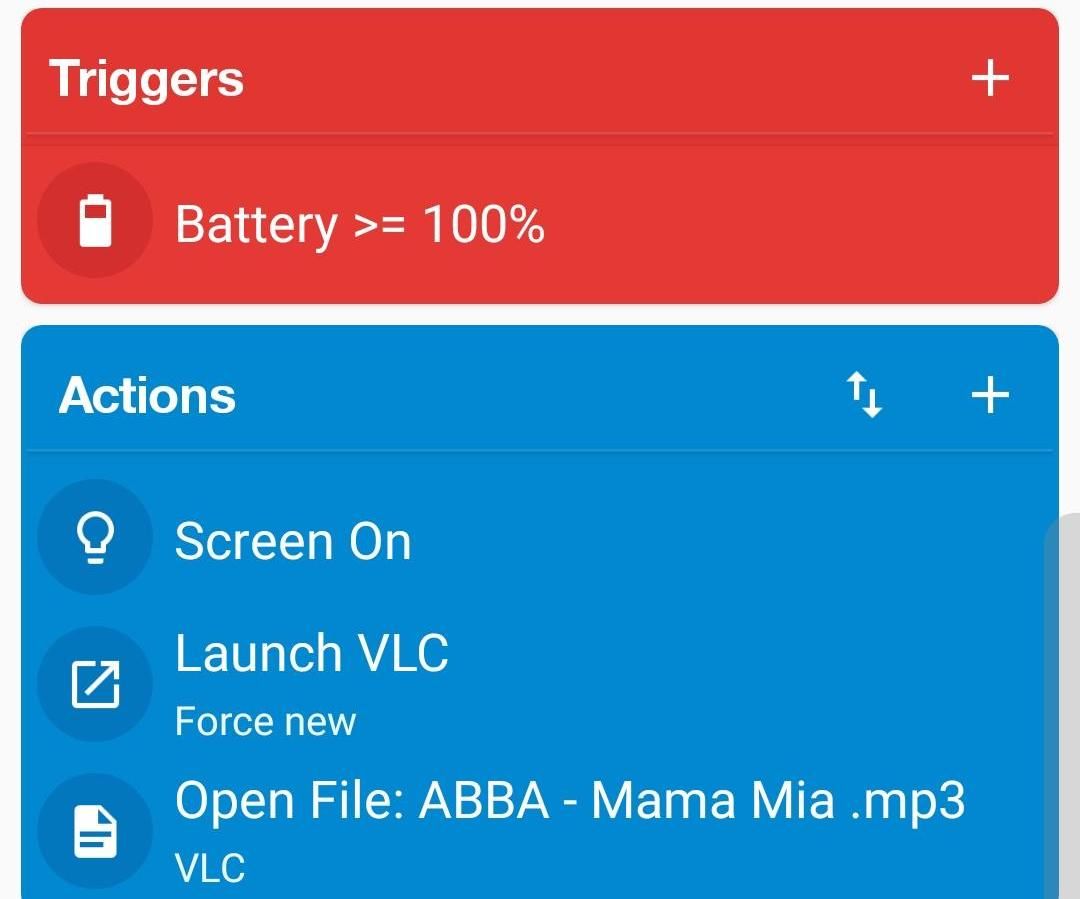This screenshot has height=899, width=1080.
Task: Open the reorder actions arrows icon
Action: click(x=866, y=394)
